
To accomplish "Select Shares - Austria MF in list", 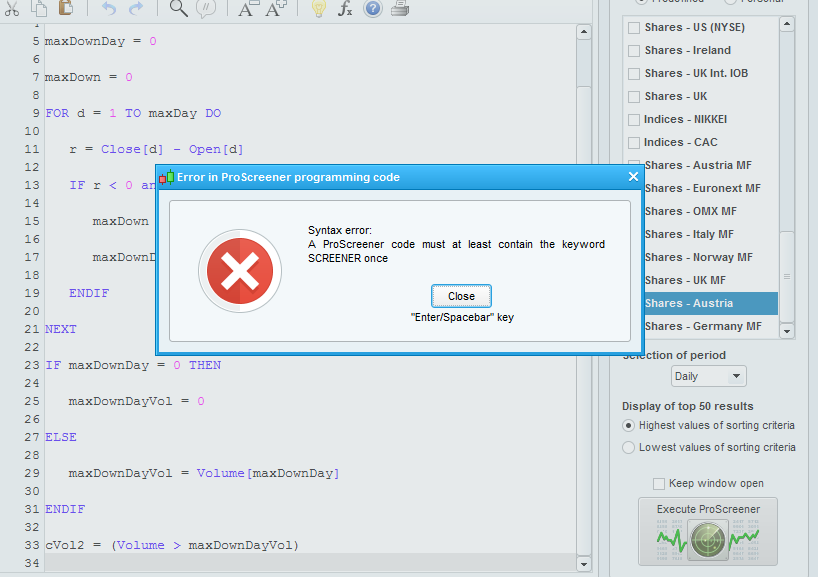I will [698, 165].
